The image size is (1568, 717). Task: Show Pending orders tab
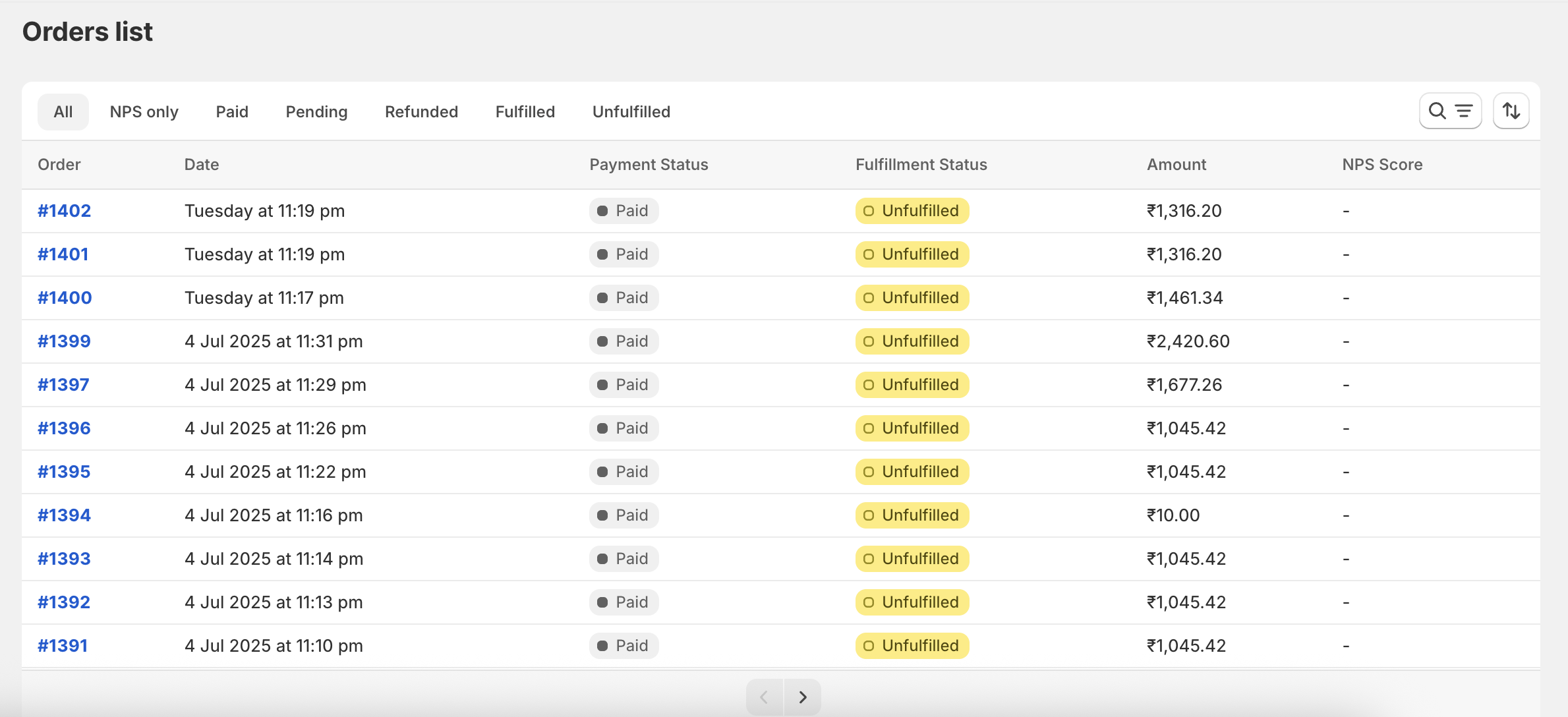coord(316,112)
